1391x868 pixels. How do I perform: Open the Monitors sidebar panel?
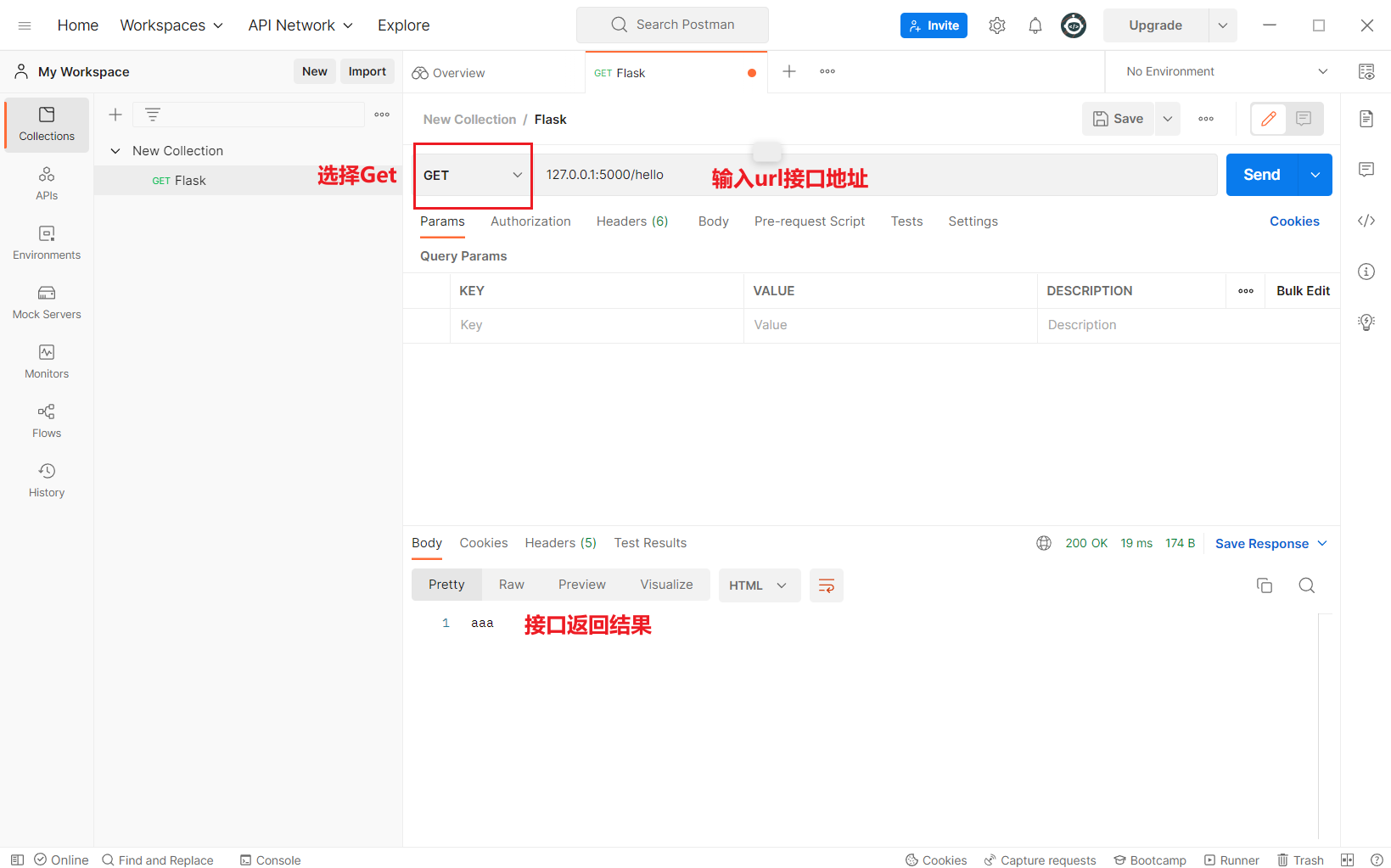pos(47,362)
